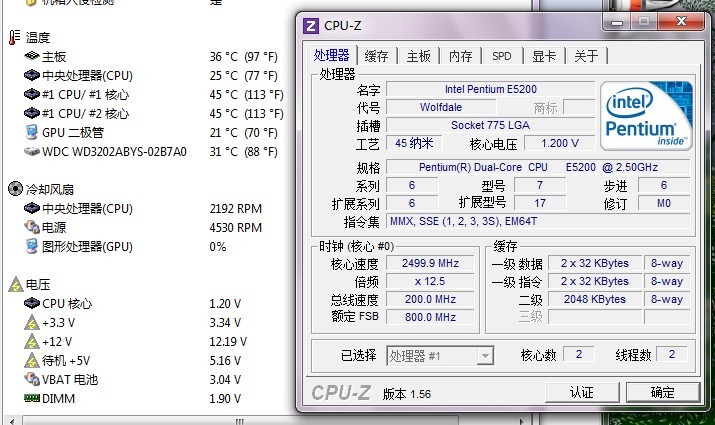Click the DIMM memory voltage icon

point(31,398)
